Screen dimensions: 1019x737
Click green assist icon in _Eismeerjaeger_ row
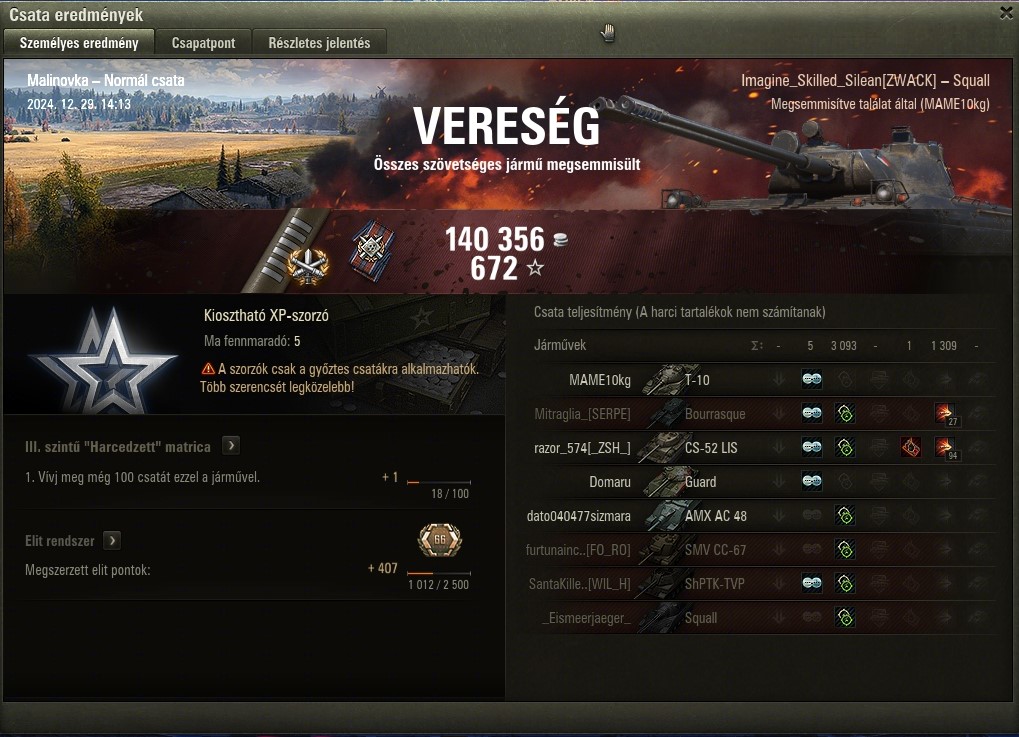pos(845,617)
